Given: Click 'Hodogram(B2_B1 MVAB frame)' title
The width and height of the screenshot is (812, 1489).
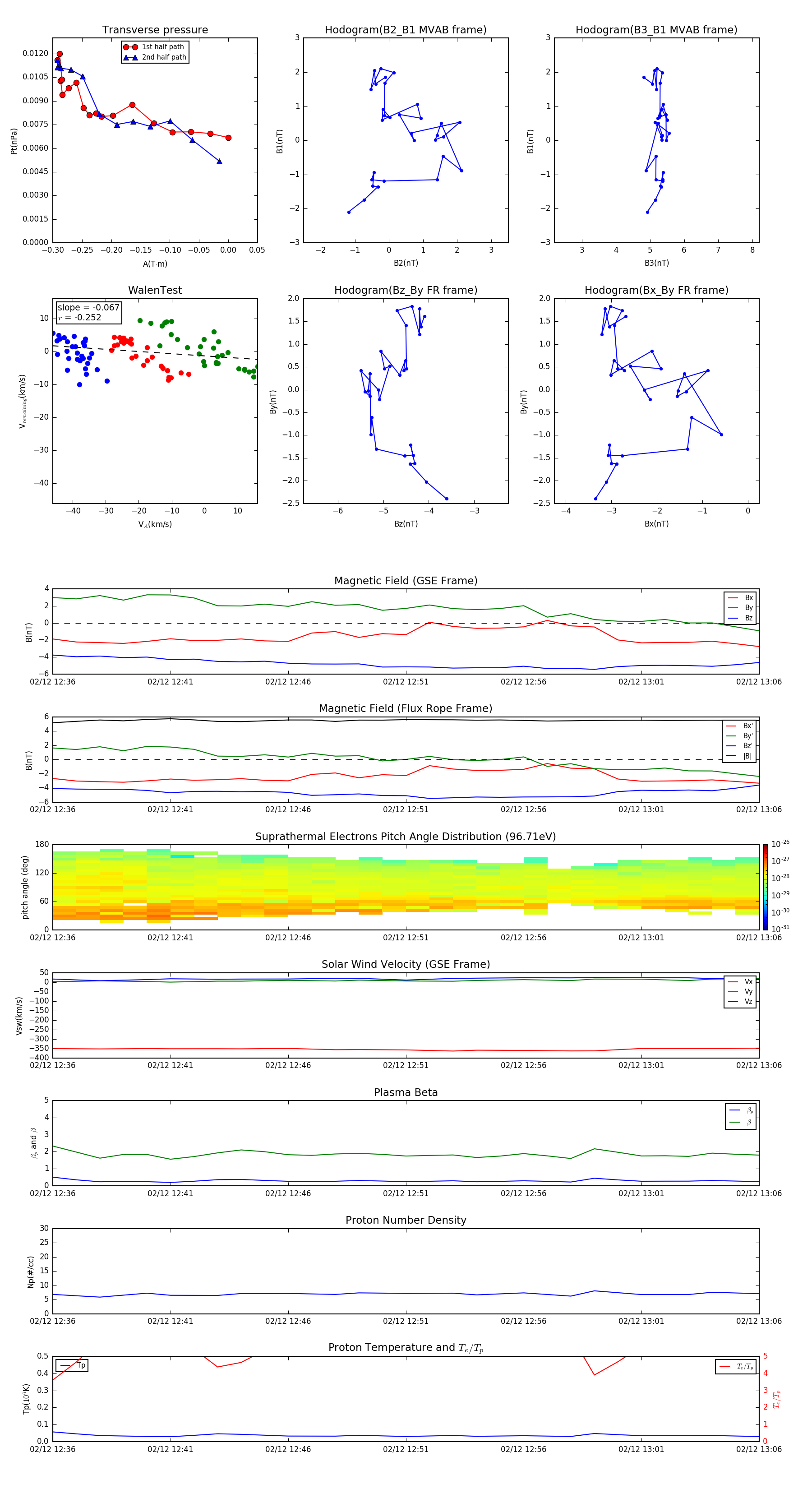Looking at the screenshot, I should point(406,30).
